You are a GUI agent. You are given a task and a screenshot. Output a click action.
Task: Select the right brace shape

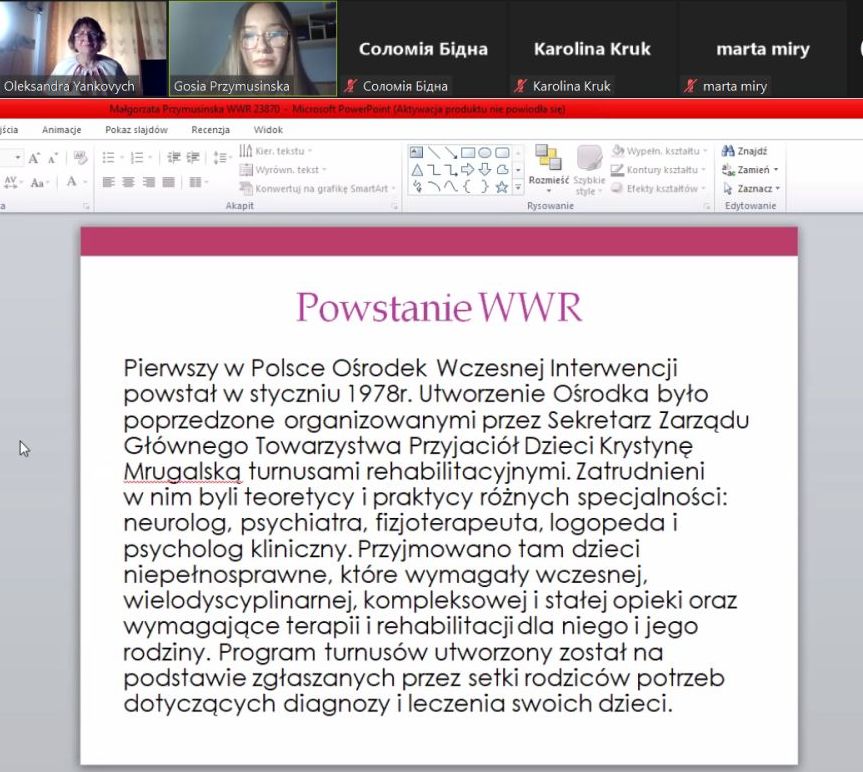click(x=484, y=187)
